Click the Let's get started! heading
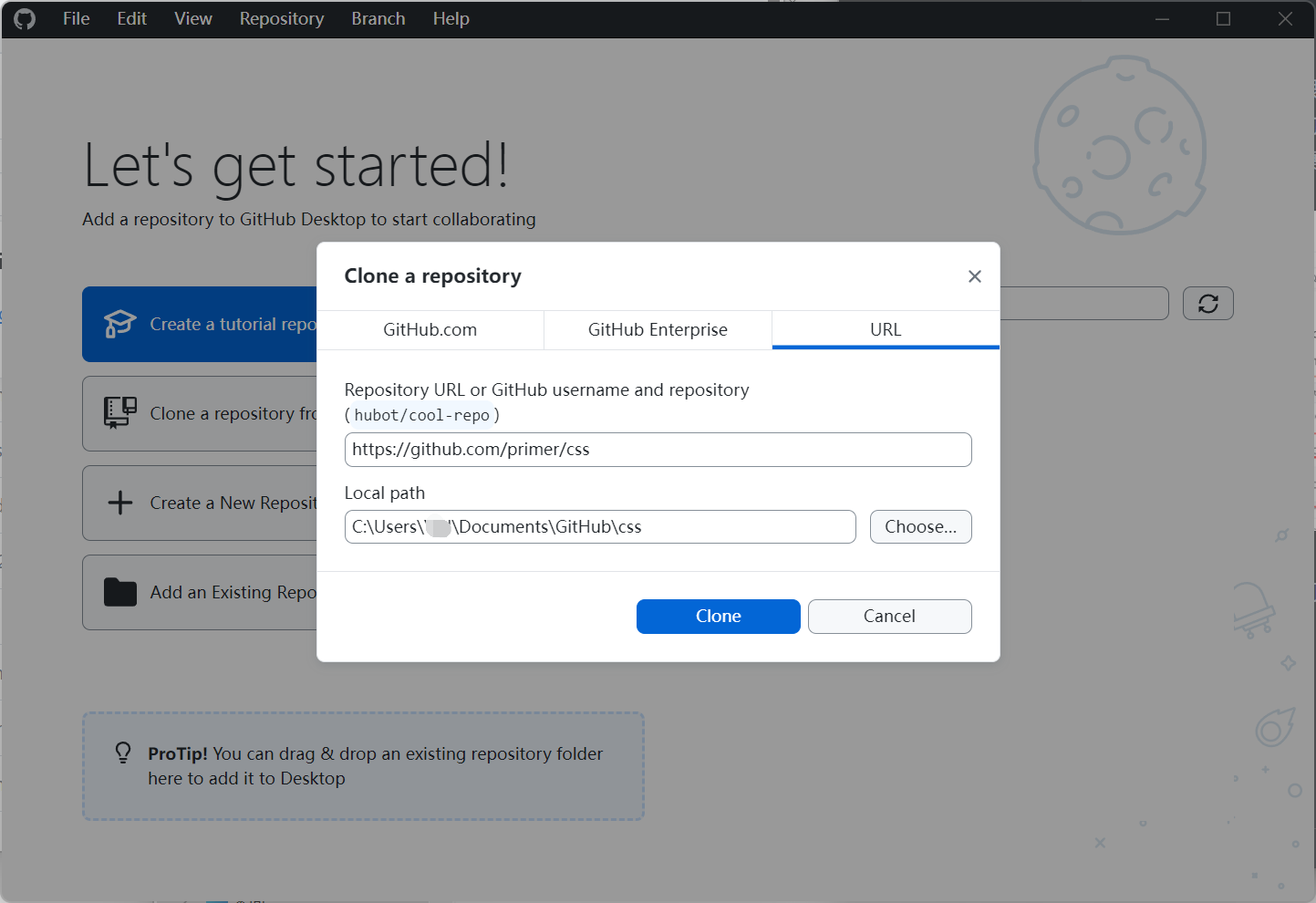 296,166
